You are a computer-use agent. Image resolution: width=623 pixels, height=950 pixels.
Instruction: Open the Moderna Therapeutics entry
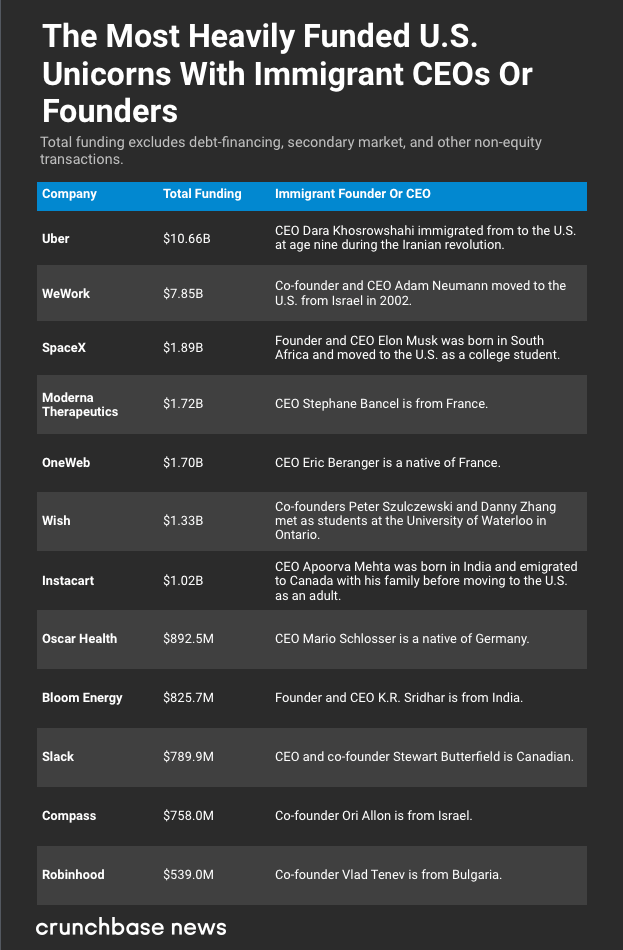(80, 404)
